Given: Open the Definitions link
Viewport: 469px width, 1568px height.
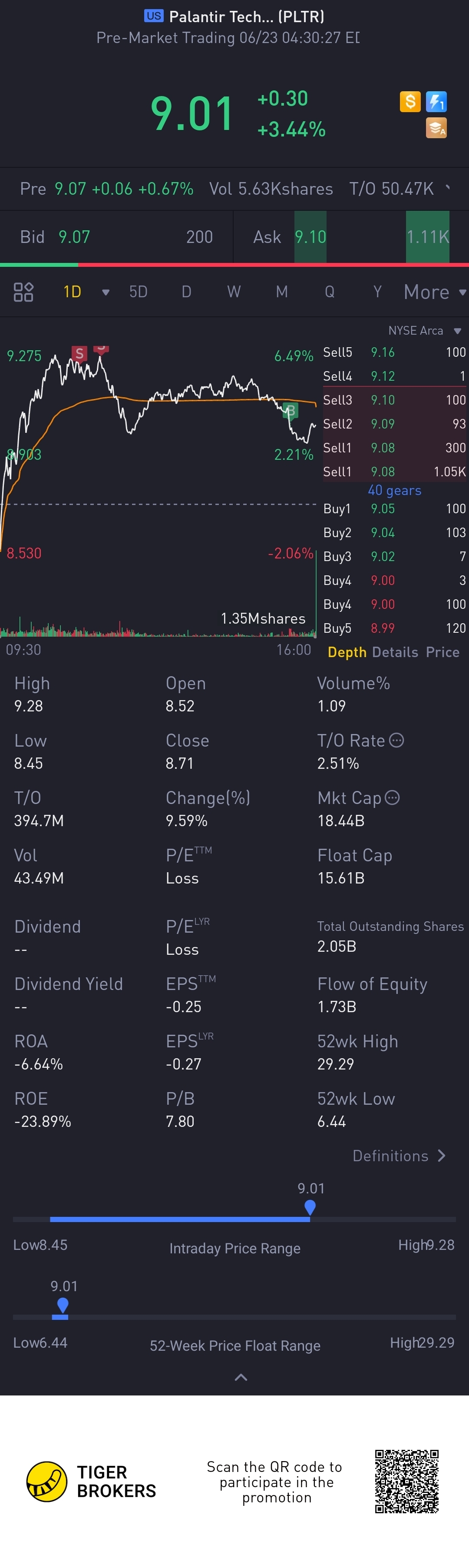Looking at the screenshot, I should coord(399,1156).
